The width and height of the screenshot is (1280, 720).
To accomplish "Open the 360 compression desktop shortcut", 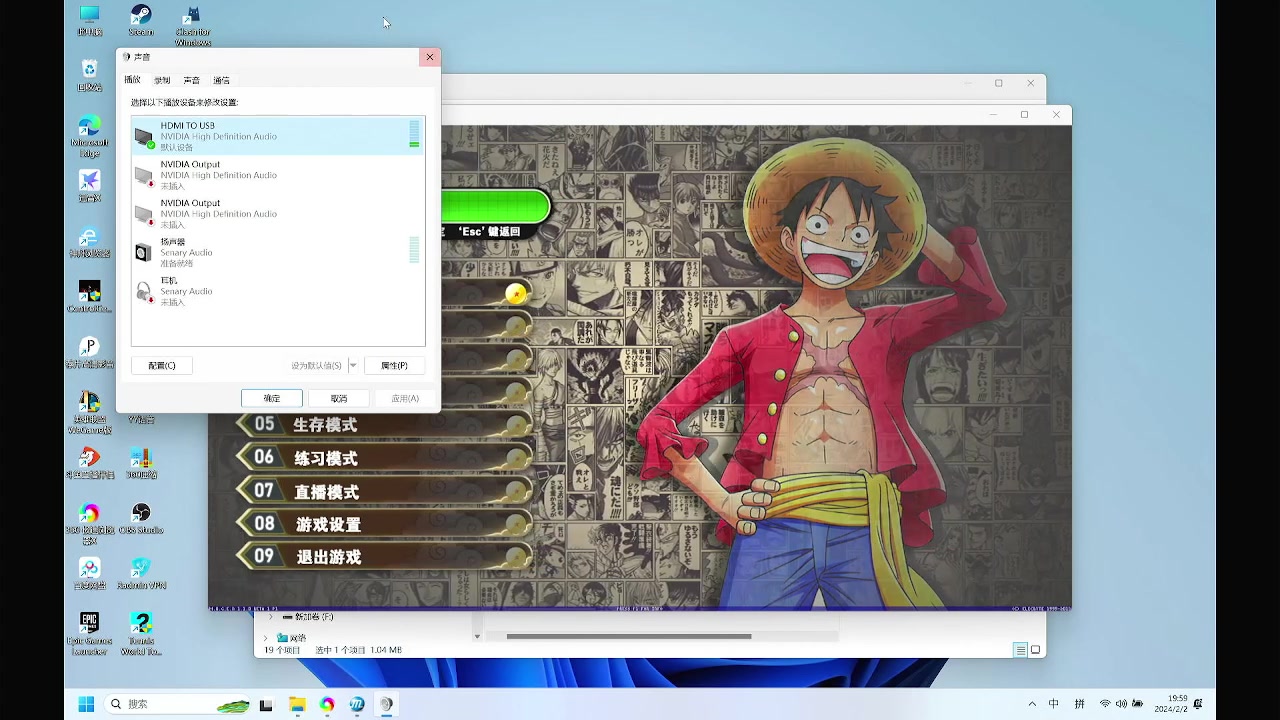I will pos(141,462).
